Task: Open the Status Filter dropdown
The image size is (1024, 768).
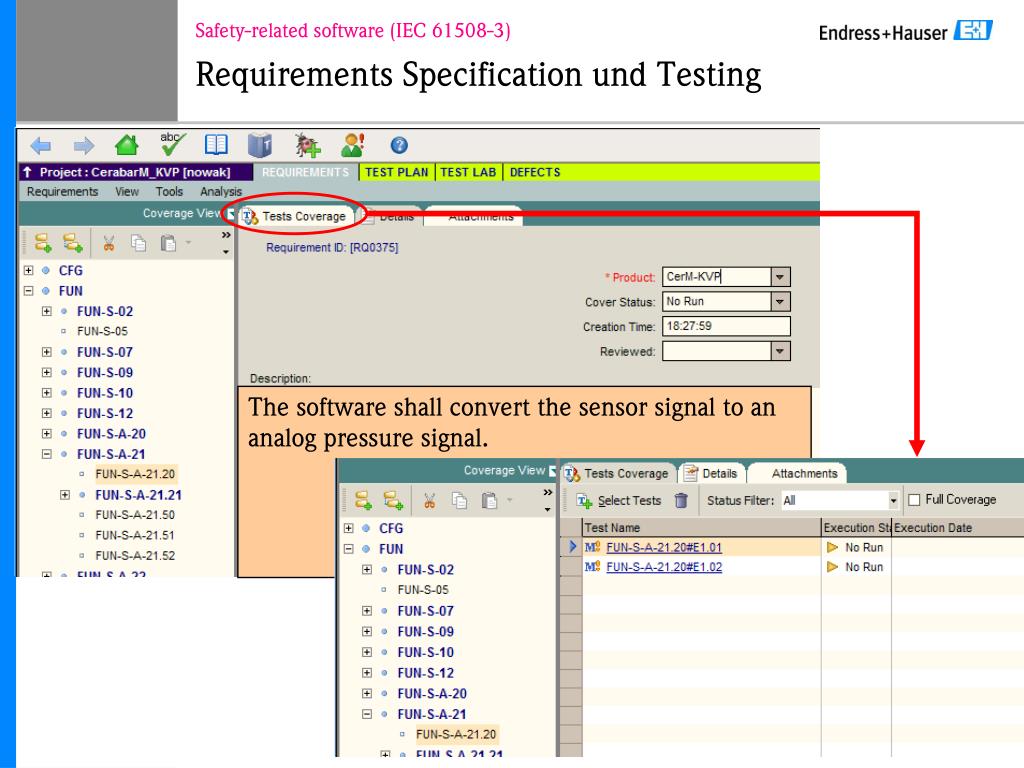Action: coord(893,501)
